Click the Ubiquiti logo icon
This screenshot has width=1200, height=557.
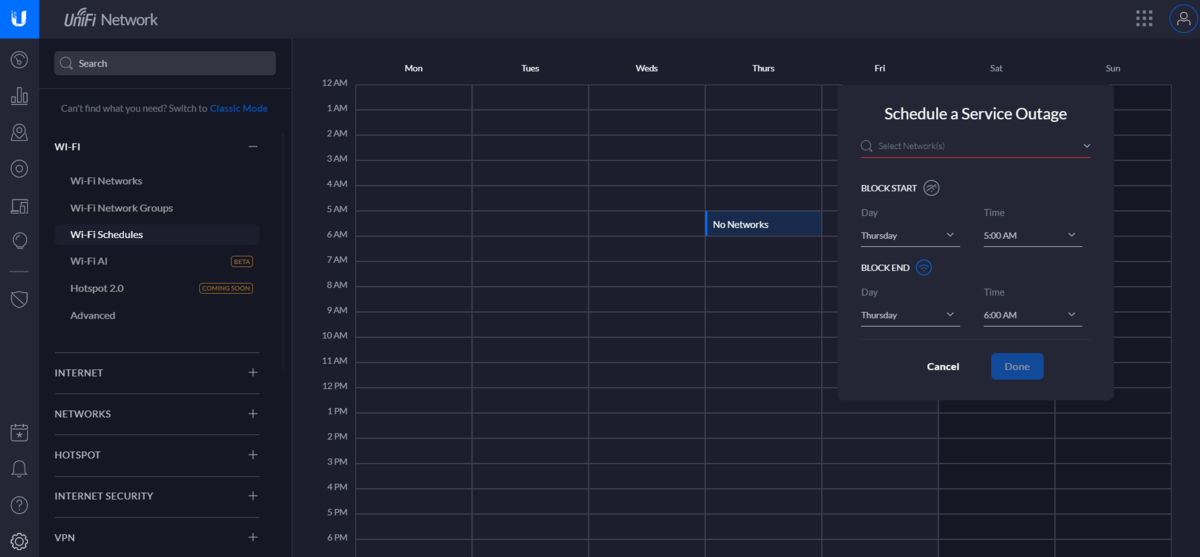pyautogui.click(x=19, y=19)
